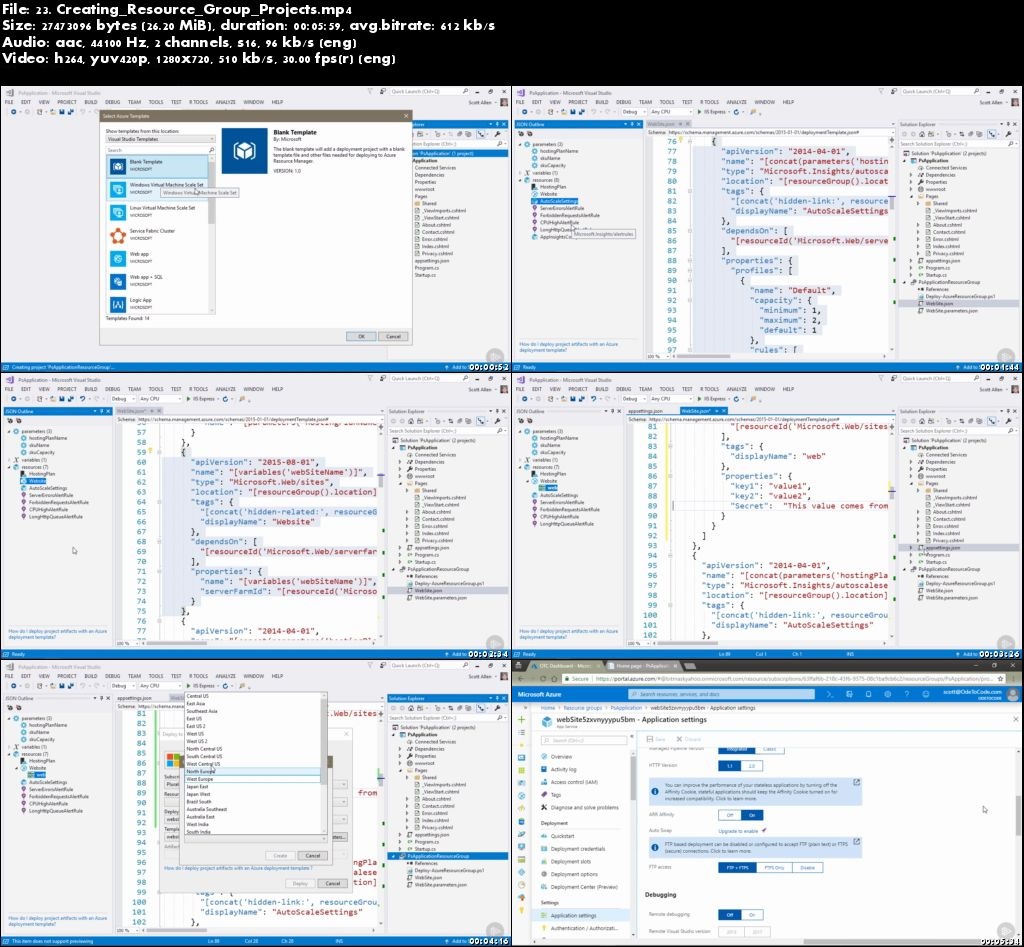The image size is (1024, 947).
Task: Open the Debug configuration dropdown in 00:04:16 frame
Action: [121, 686]
